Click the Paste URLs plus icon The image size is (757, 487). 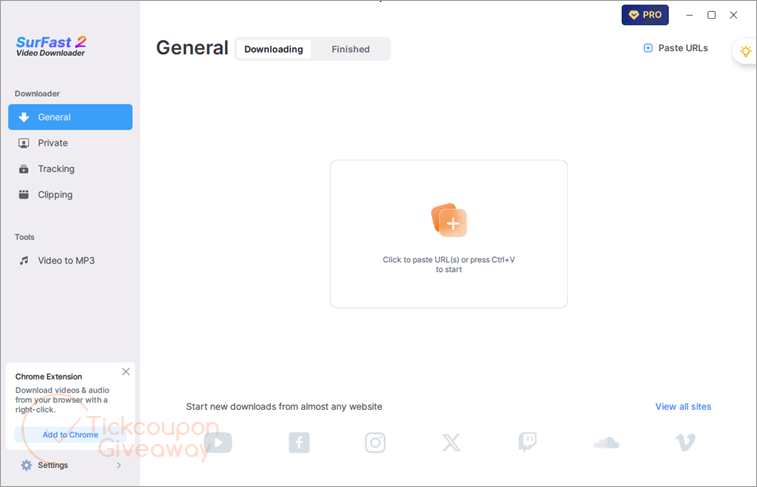[x=648, y=48]
